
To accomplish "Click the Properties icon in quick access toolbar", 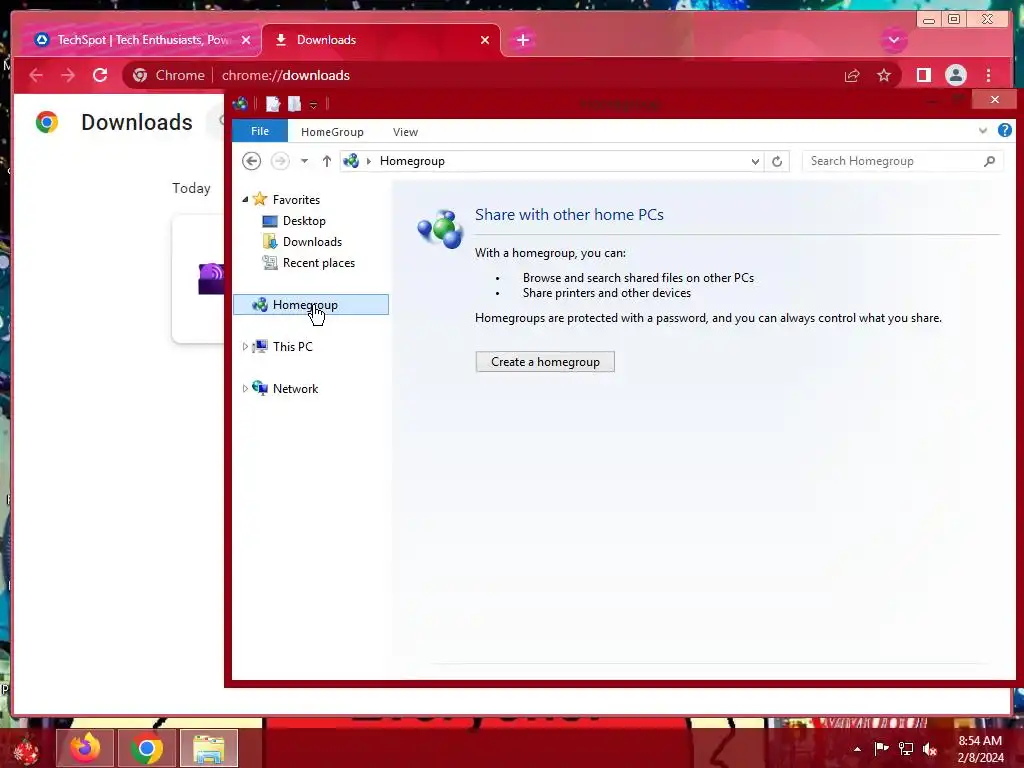I will point(273,104).
